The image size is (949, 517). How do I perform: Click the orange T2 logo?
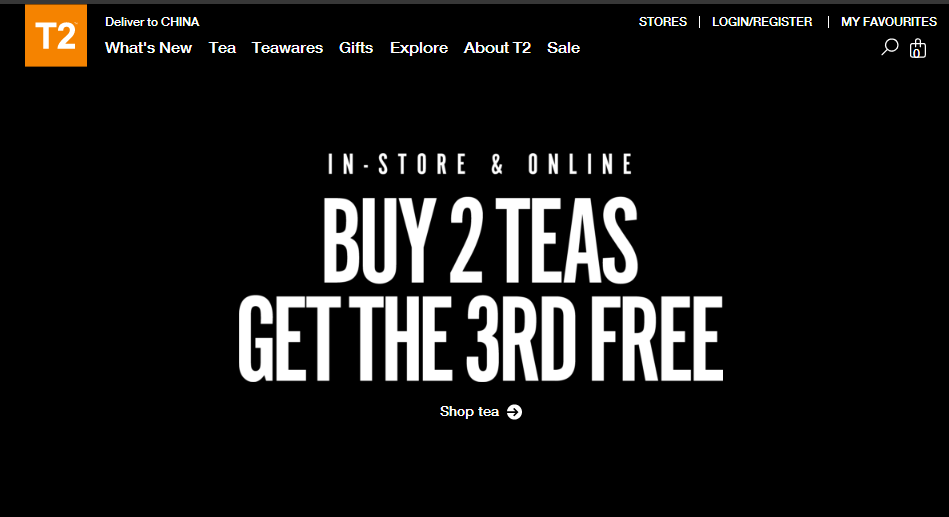[x=56, y=36]
